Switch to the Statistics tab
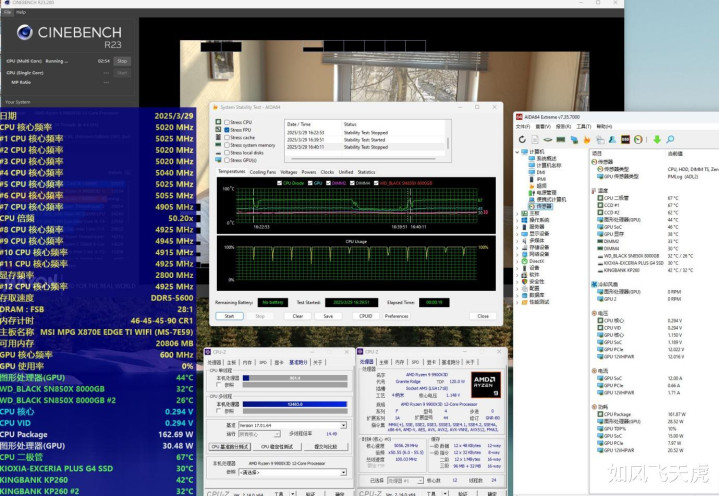The height and width of the screenshot is (496, 719). pyautogui.click(x=366, y=172)
